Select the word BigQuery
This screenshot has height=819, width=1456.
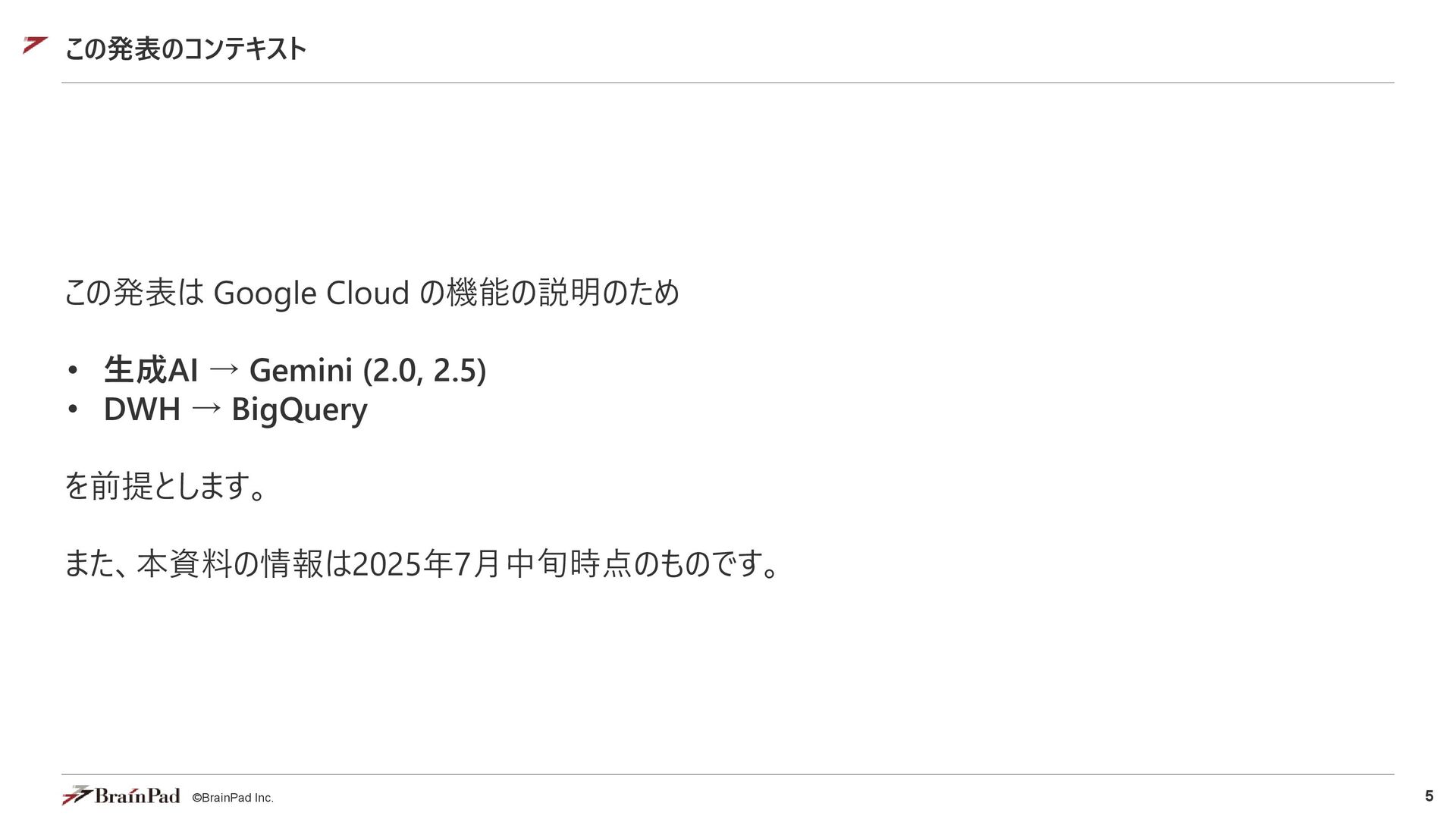[x=300, y=410]
